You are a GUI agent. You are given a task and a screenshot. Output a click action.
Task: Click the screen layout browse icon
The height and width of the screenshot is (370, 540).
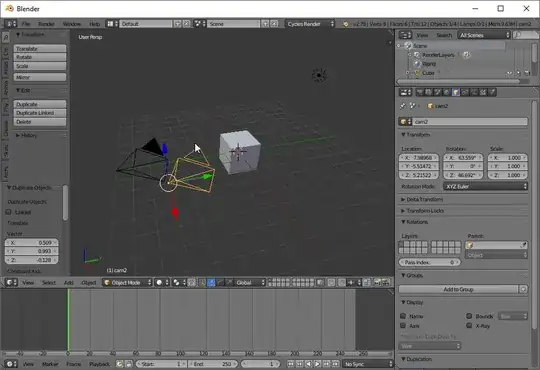(x=112, y=24)
